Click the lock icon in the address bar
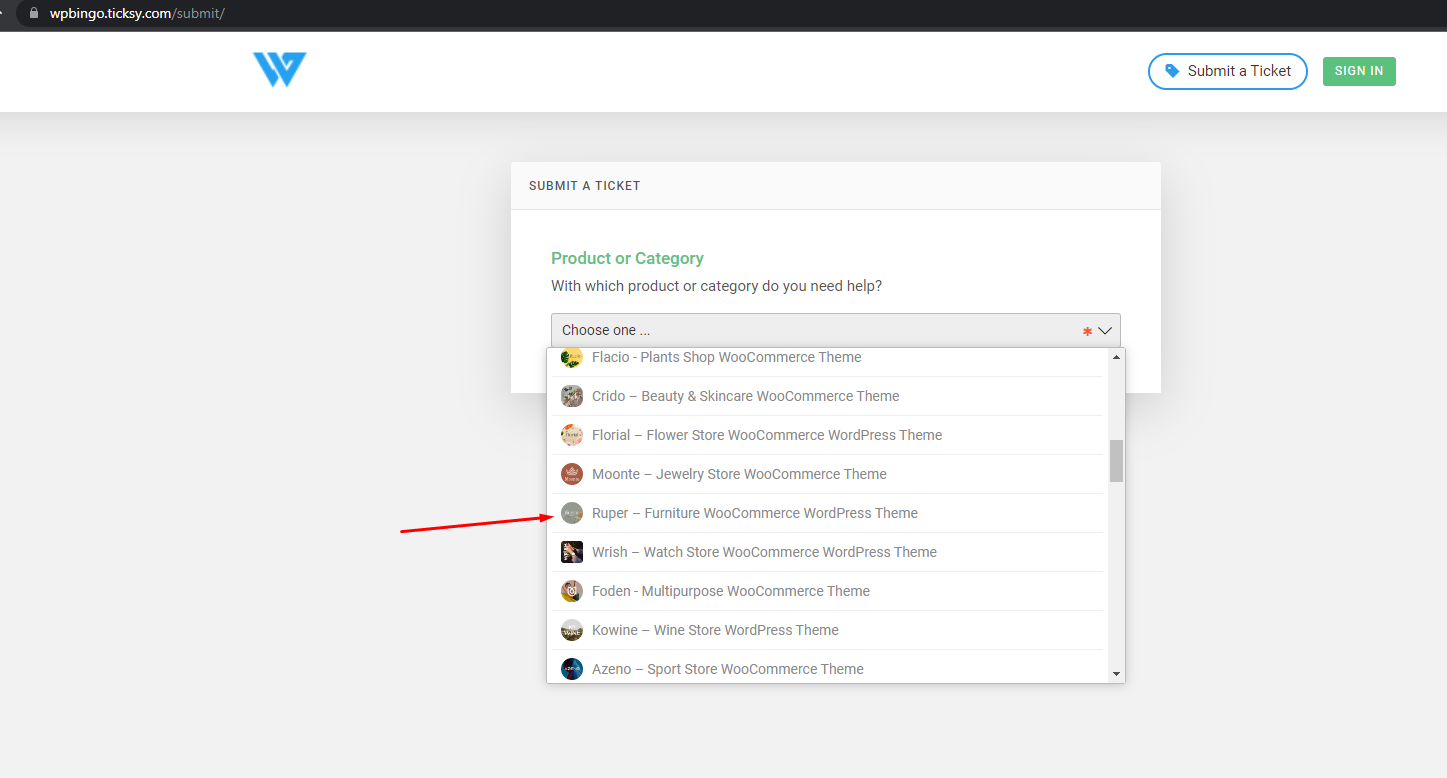The image size is (1447, 778). (33, 14)
